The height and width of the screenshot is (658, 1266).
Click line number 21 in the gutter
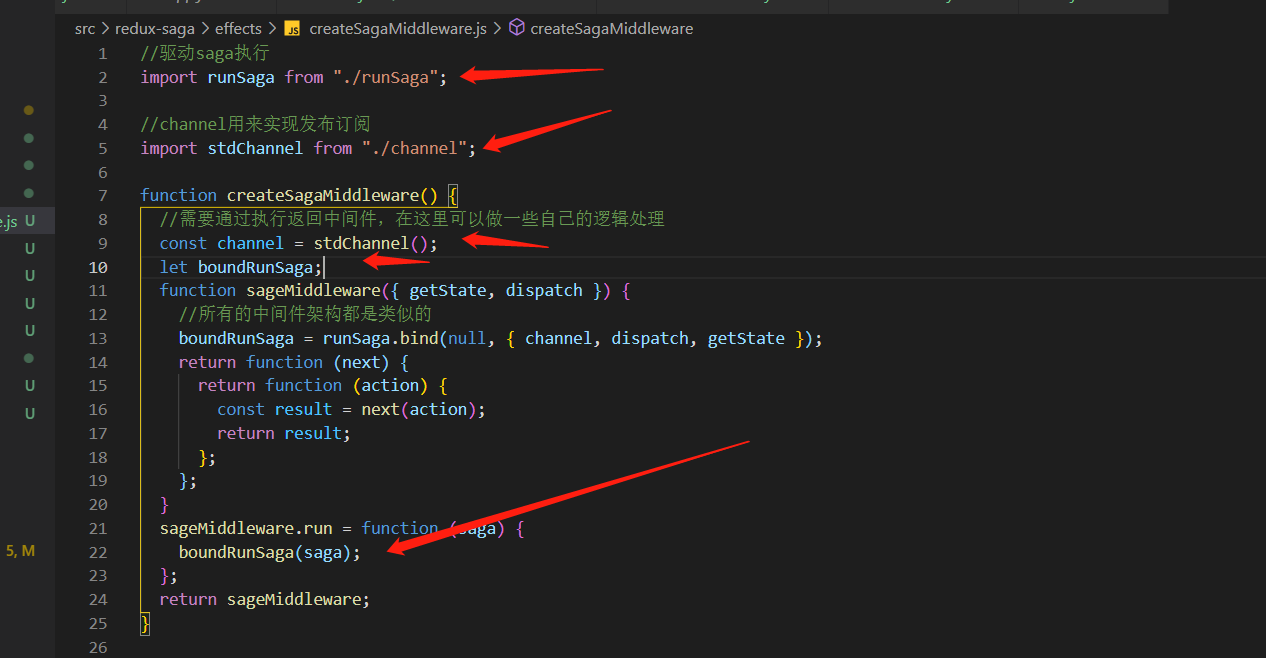tap(98, 528)
